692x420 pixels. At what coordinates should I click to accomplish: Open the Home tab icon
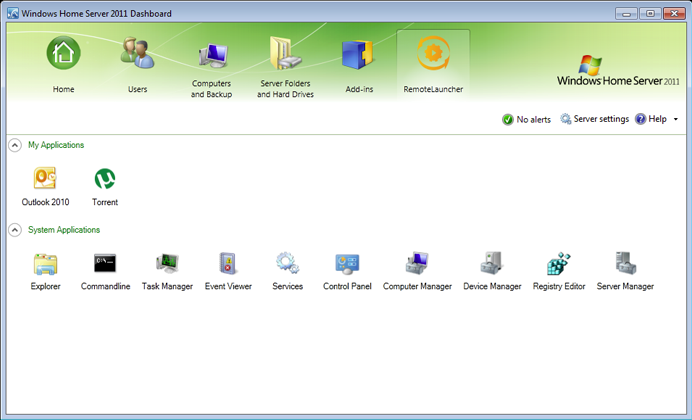64,53
